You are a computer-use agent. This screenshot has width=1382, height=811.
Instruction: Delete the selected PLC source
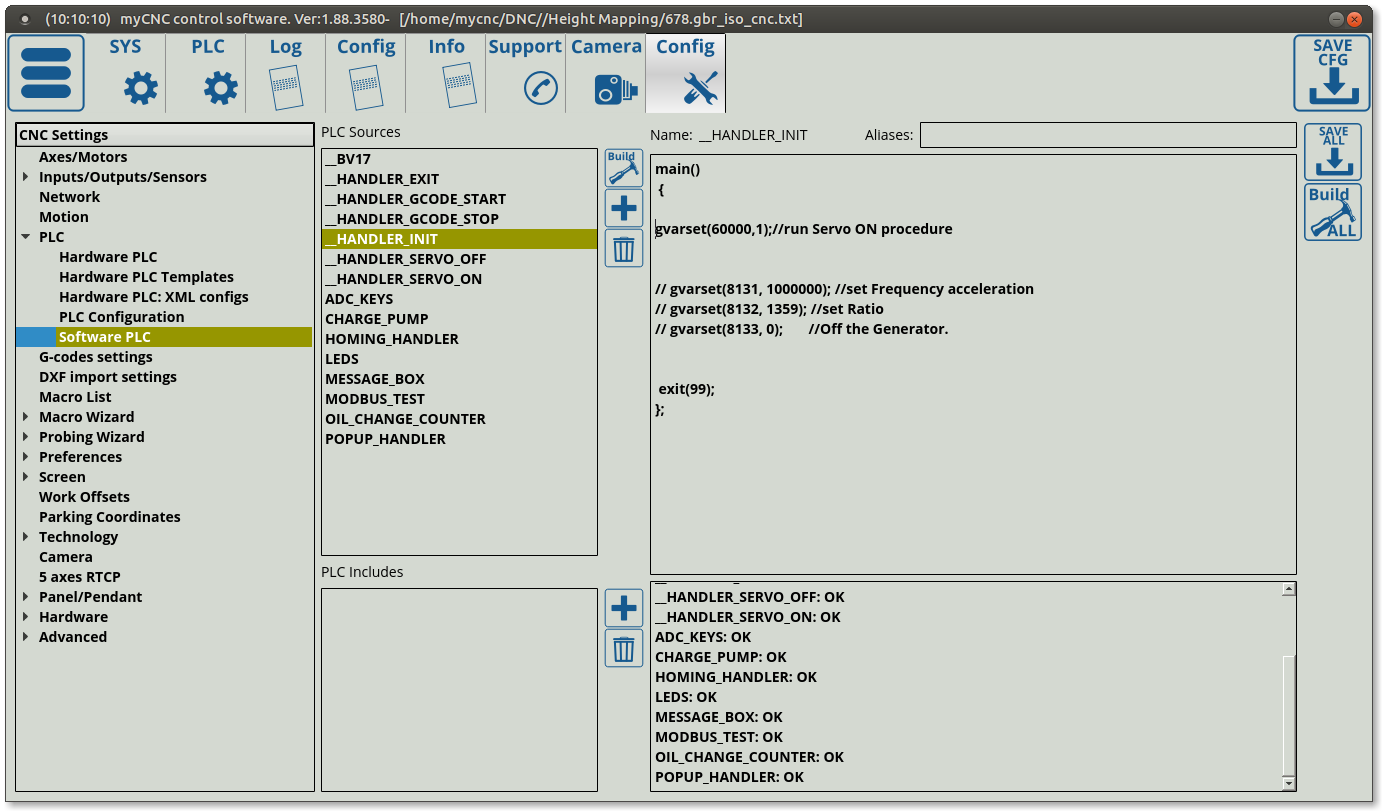[623, 248]
